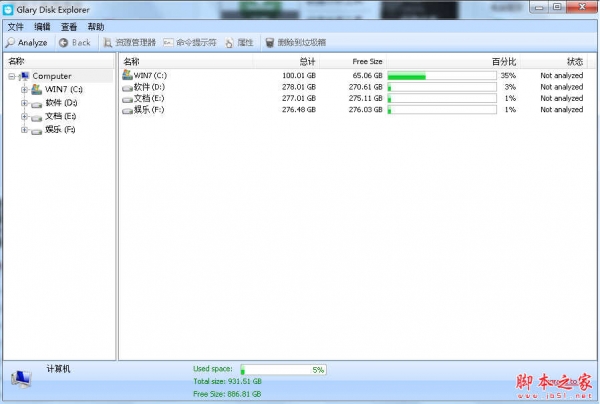Sort by the Free Size column header
Screen dimensions: 600x404
353,61
